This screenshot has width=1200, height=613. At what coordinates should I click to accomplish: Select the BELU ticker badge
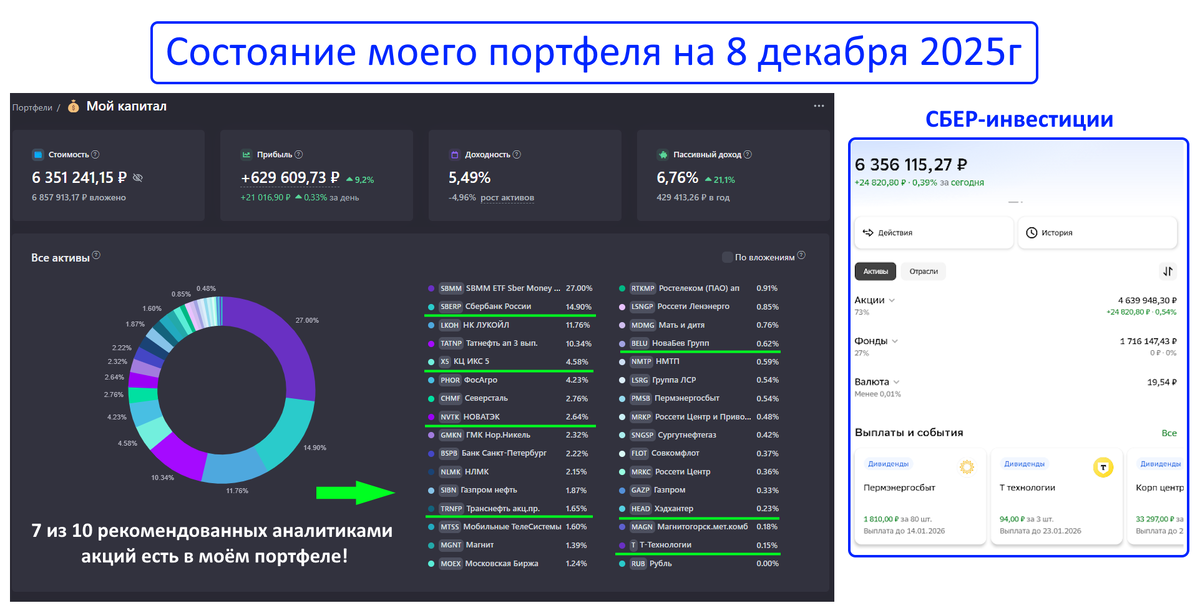[x=641, y=343]
